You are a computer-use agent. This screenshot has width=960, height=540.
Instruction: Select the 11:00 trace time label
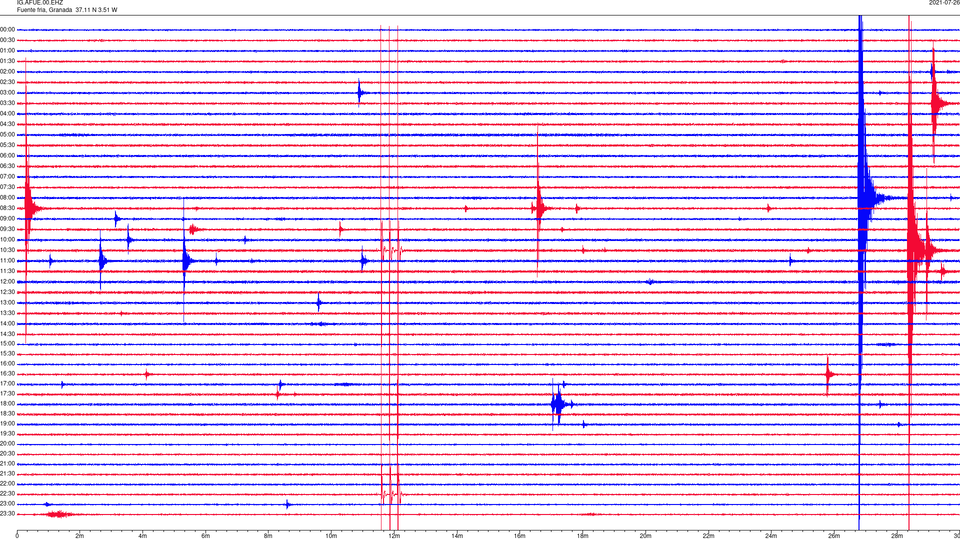[x=8, y=260]
